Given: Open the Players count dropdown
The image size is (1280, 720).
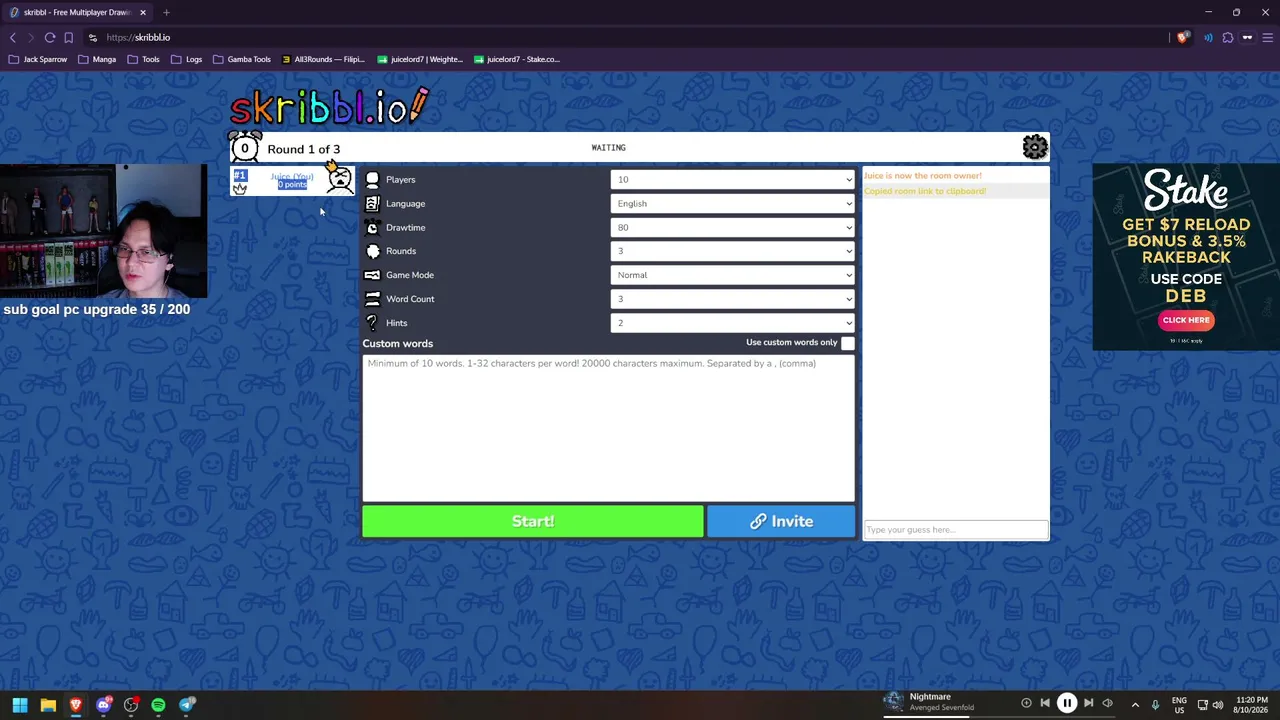Looking at the screenshot, I should (x=733, y=180).
